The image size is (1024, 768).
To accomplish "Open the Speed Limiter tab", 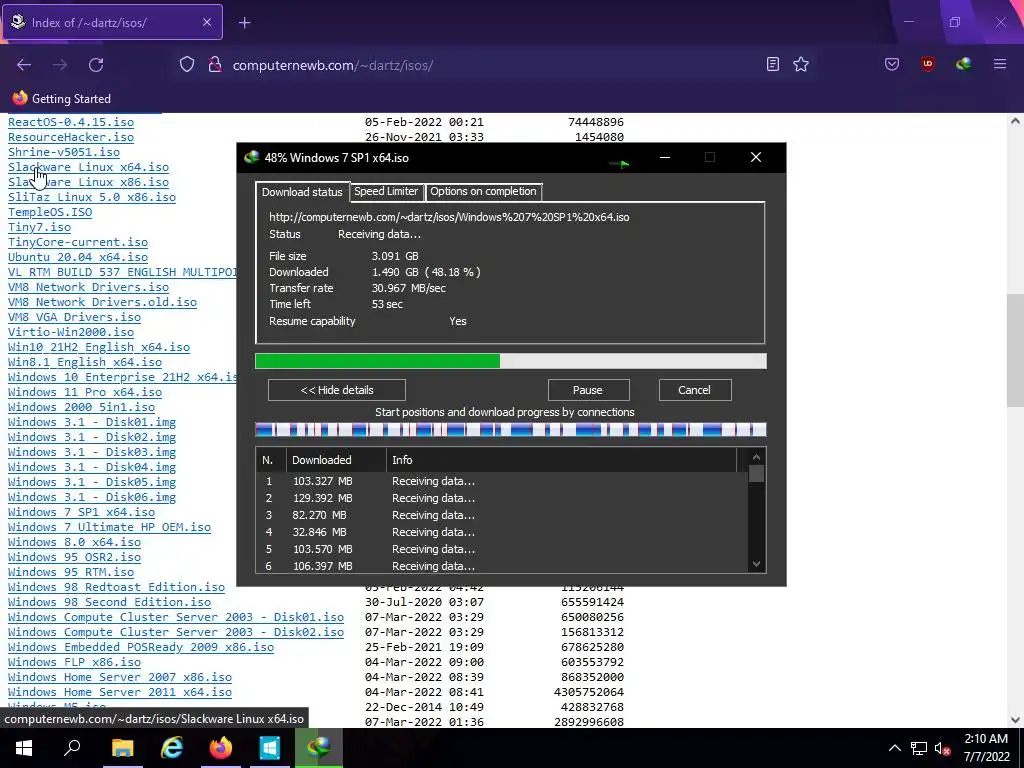I will (385, 191).
